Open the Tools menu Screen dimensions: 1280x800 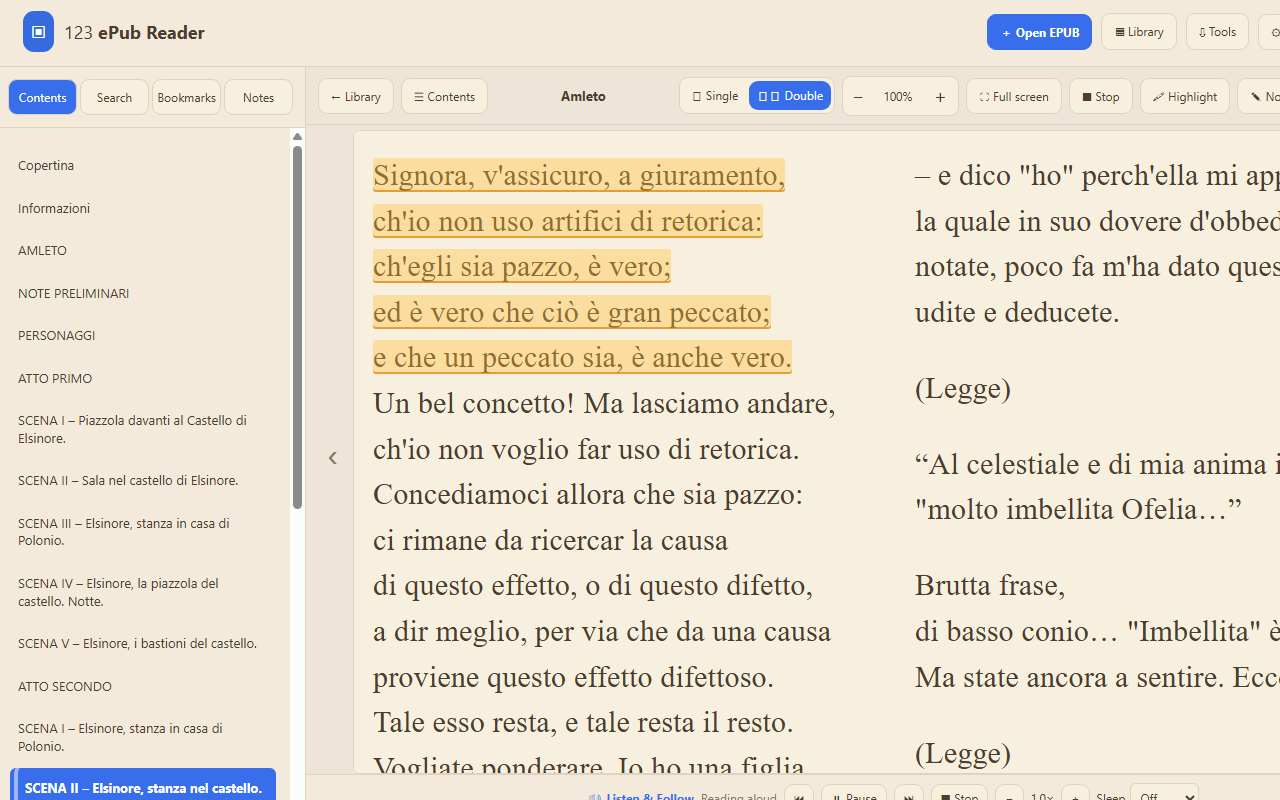[x=1217, y=32]
